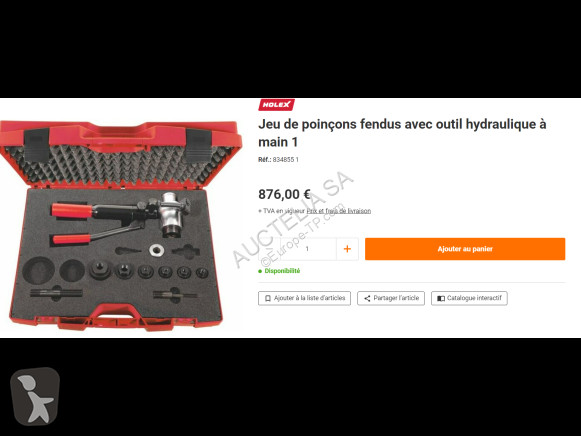Image resolution: width=581 pixels, height=436 pixels.
Task: Select the quantity input field showing 1
Action: tap(308, 249)
